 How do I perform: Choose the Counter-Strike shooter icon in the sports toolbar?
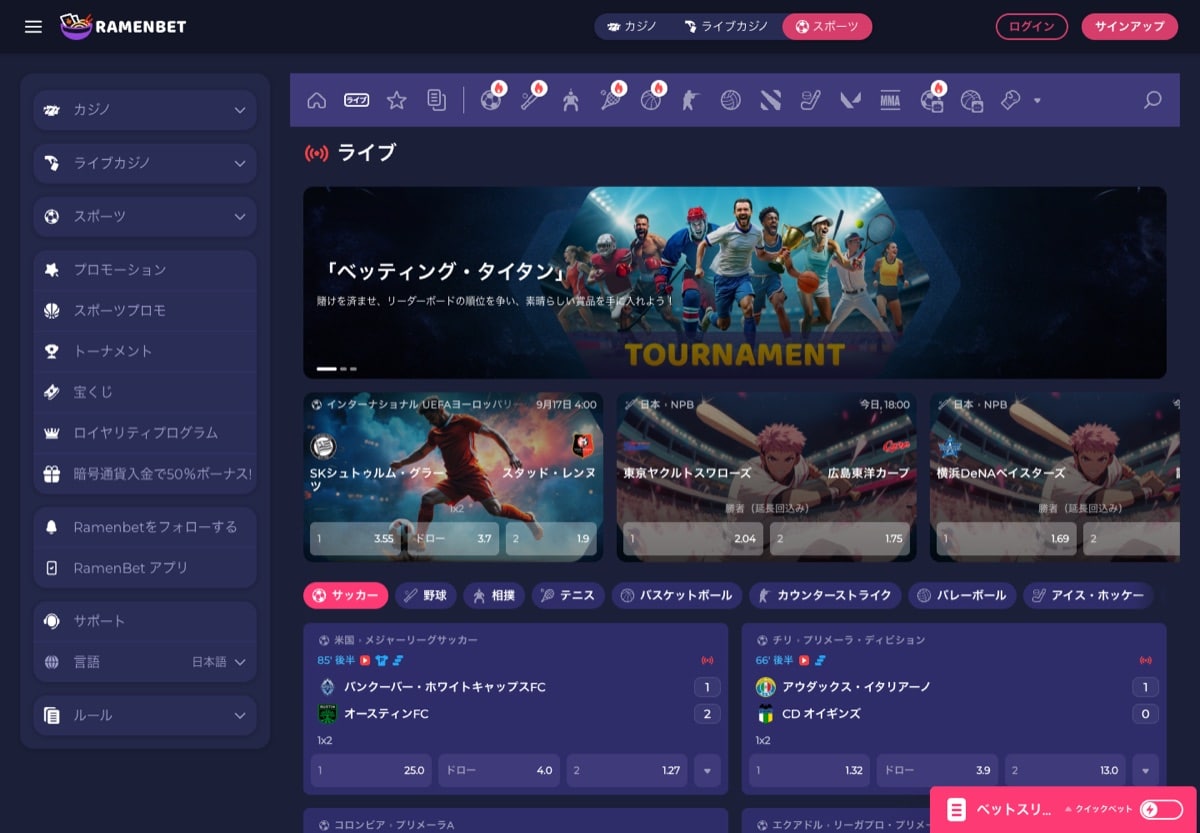coord(690,100)
